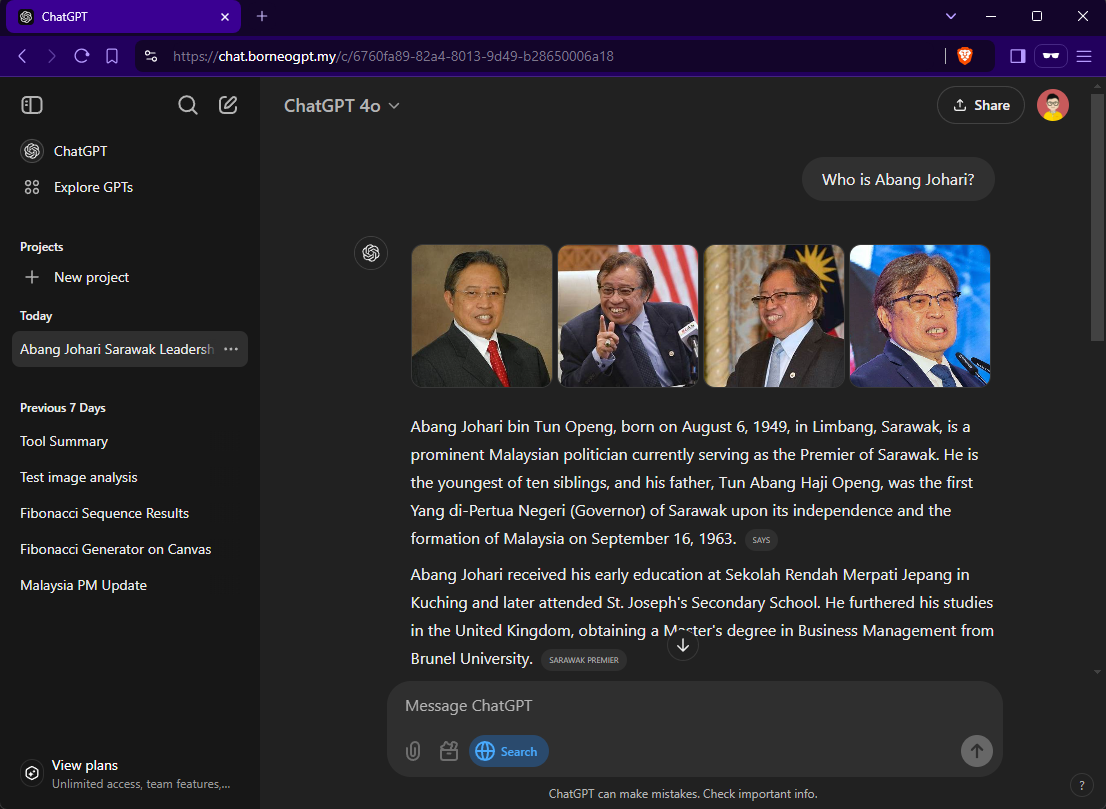Image resolution: width=1106 pixels, height=809 pixels.
Task: Open options for Abang Johari Sarawak conversation
Action: [231, 348]
